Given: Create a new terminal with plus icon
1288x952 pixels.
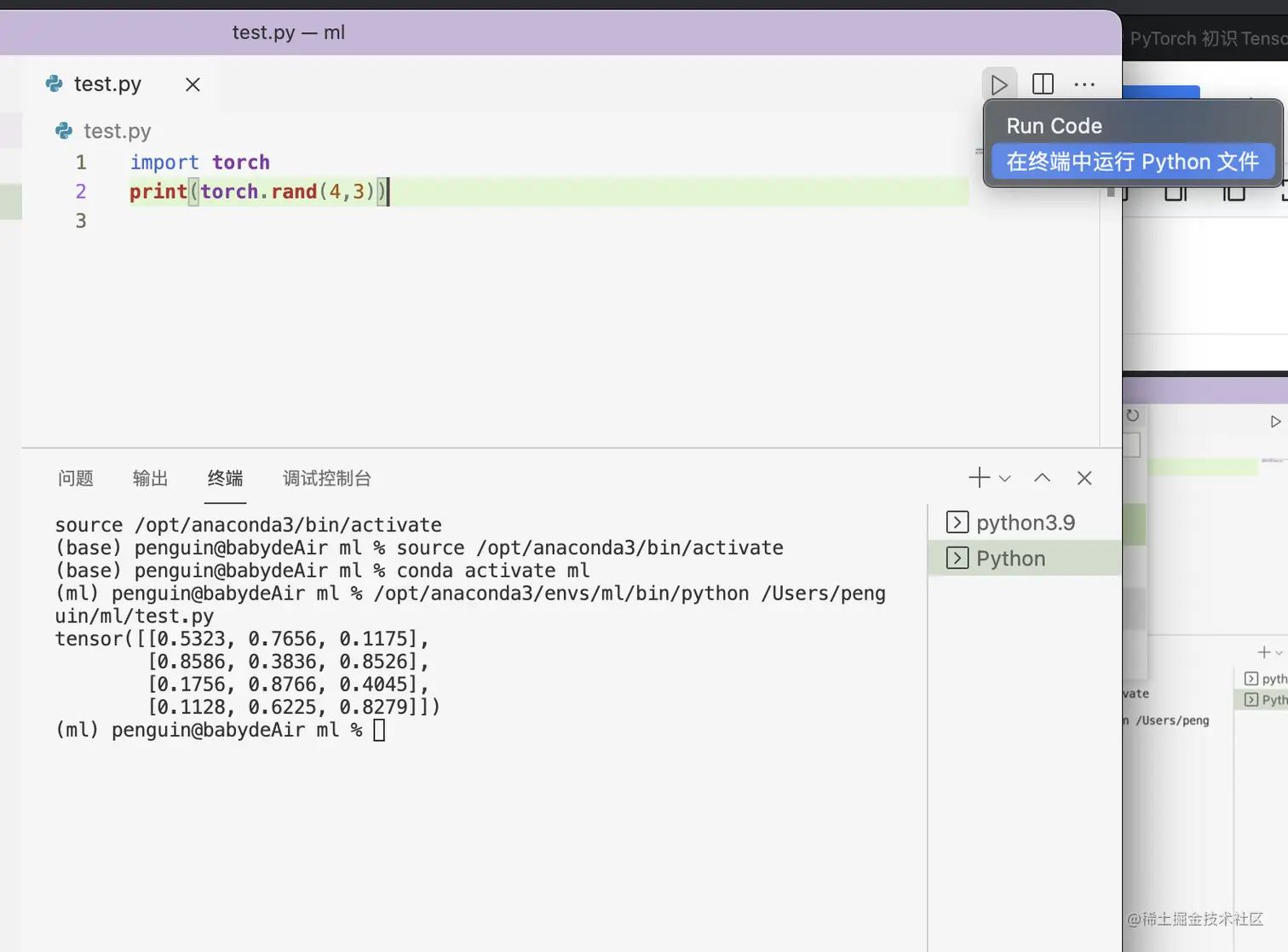Looking at the screenshot, I should point(980,478).
